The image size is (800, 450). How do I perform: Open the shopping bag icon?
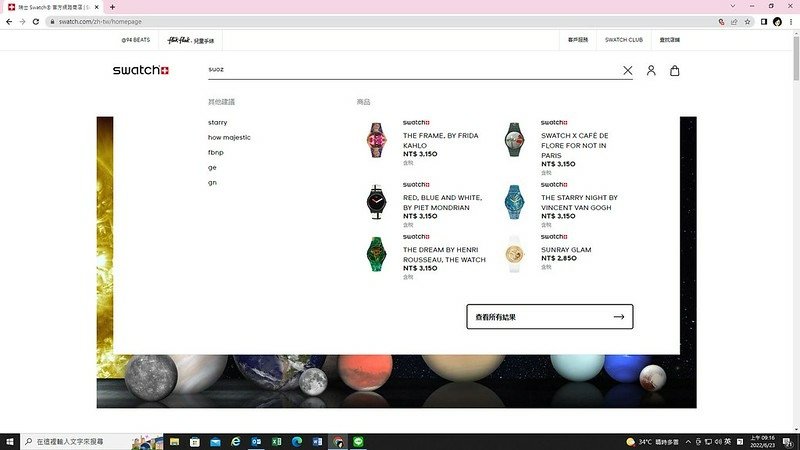(x=674, y=70)
